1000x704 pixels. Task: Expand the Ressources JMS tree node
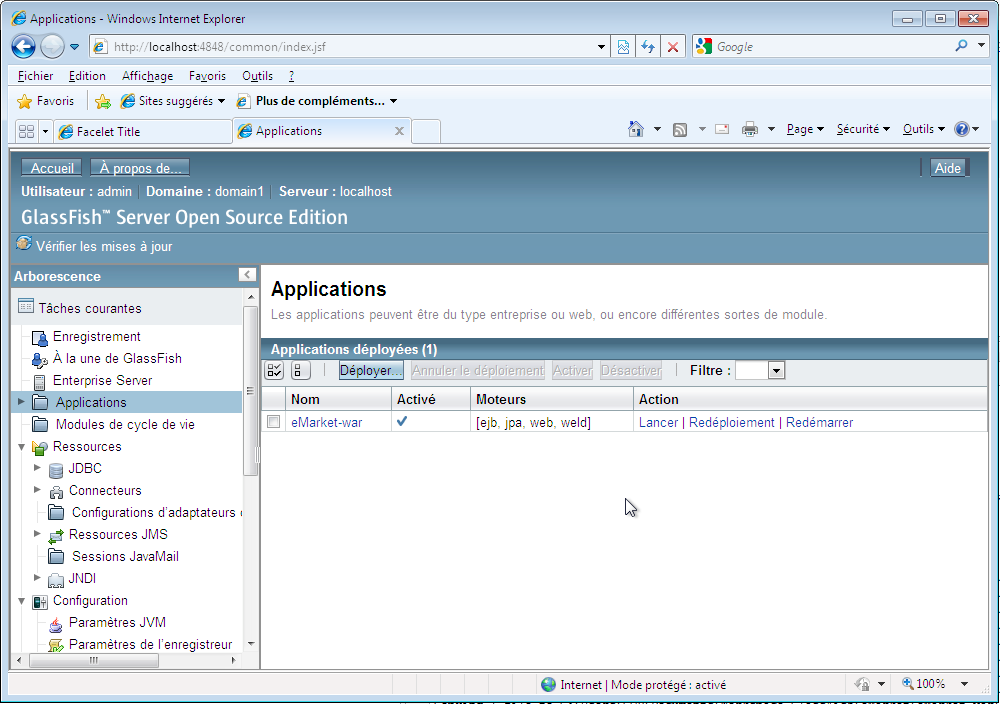coord(37,534)
